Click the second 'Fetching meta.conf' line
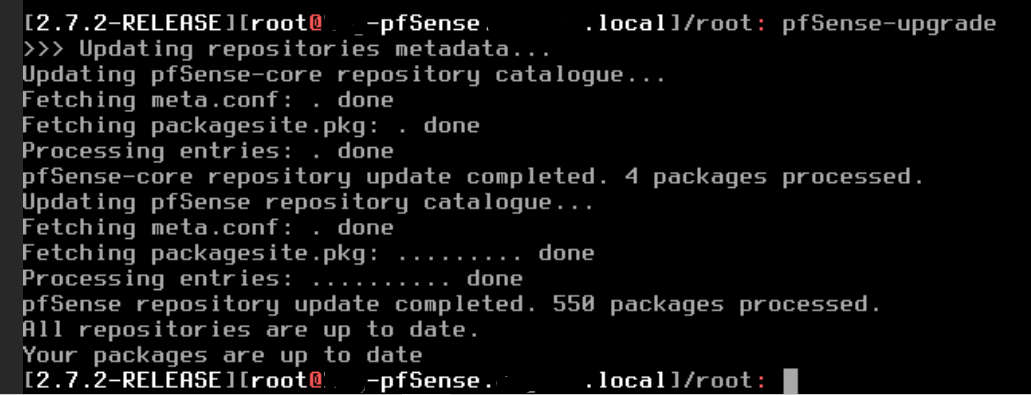This screenshot has width=1031, height=395. pos(208,227)
